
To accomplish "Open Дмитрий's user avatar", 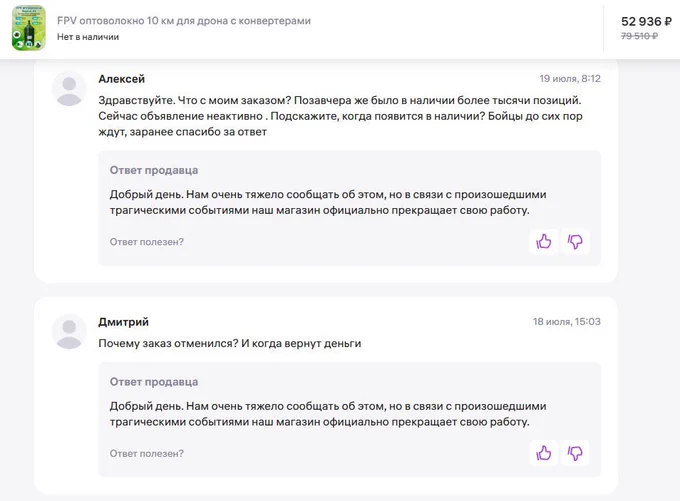I will click(x=69, y=331).
